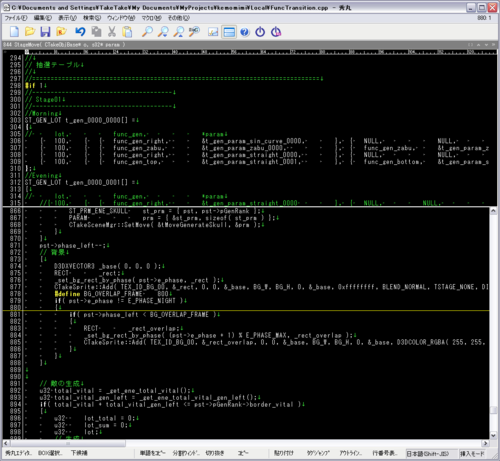
Task: Click line 871 pst->phase_left--;
Action: coord(73,245)
